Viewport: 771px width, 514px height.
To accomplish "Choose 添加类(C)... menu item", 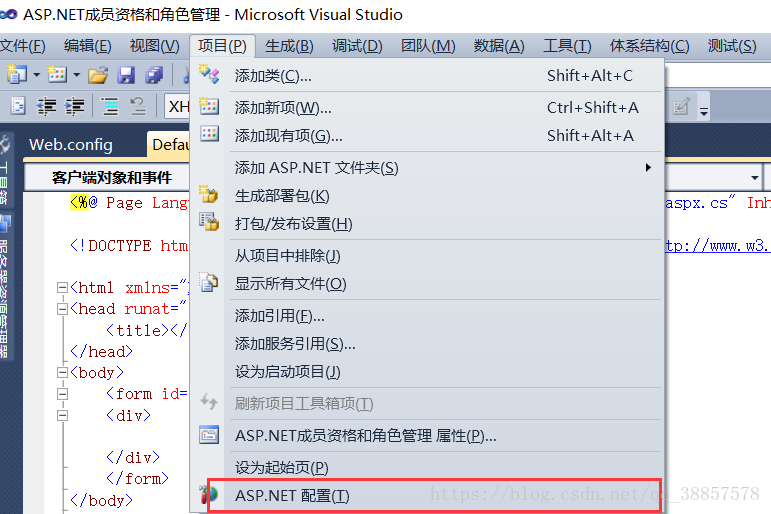I will 427,76.
